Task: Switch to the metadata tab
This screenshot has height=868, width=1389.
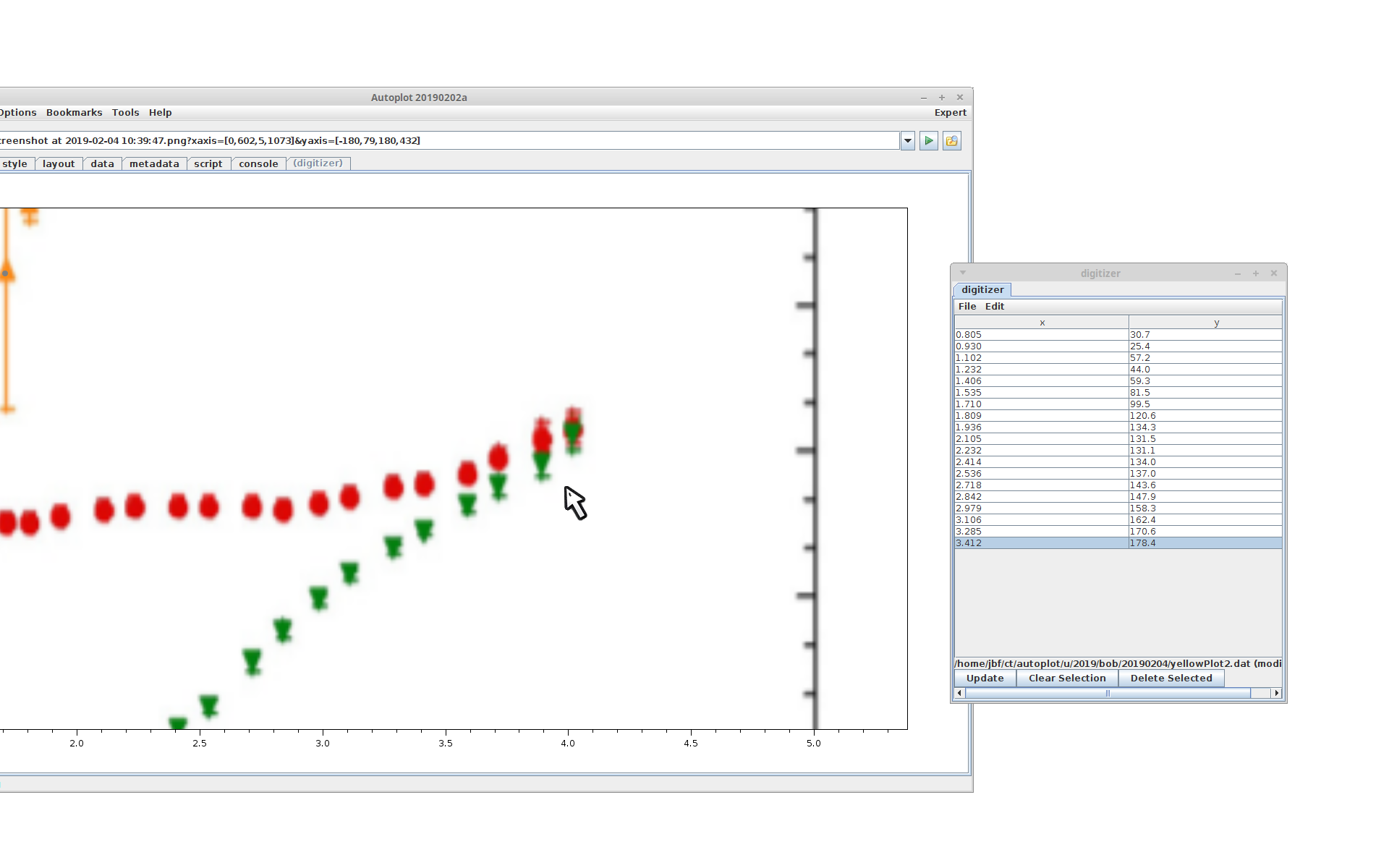Action: point(154,164)
